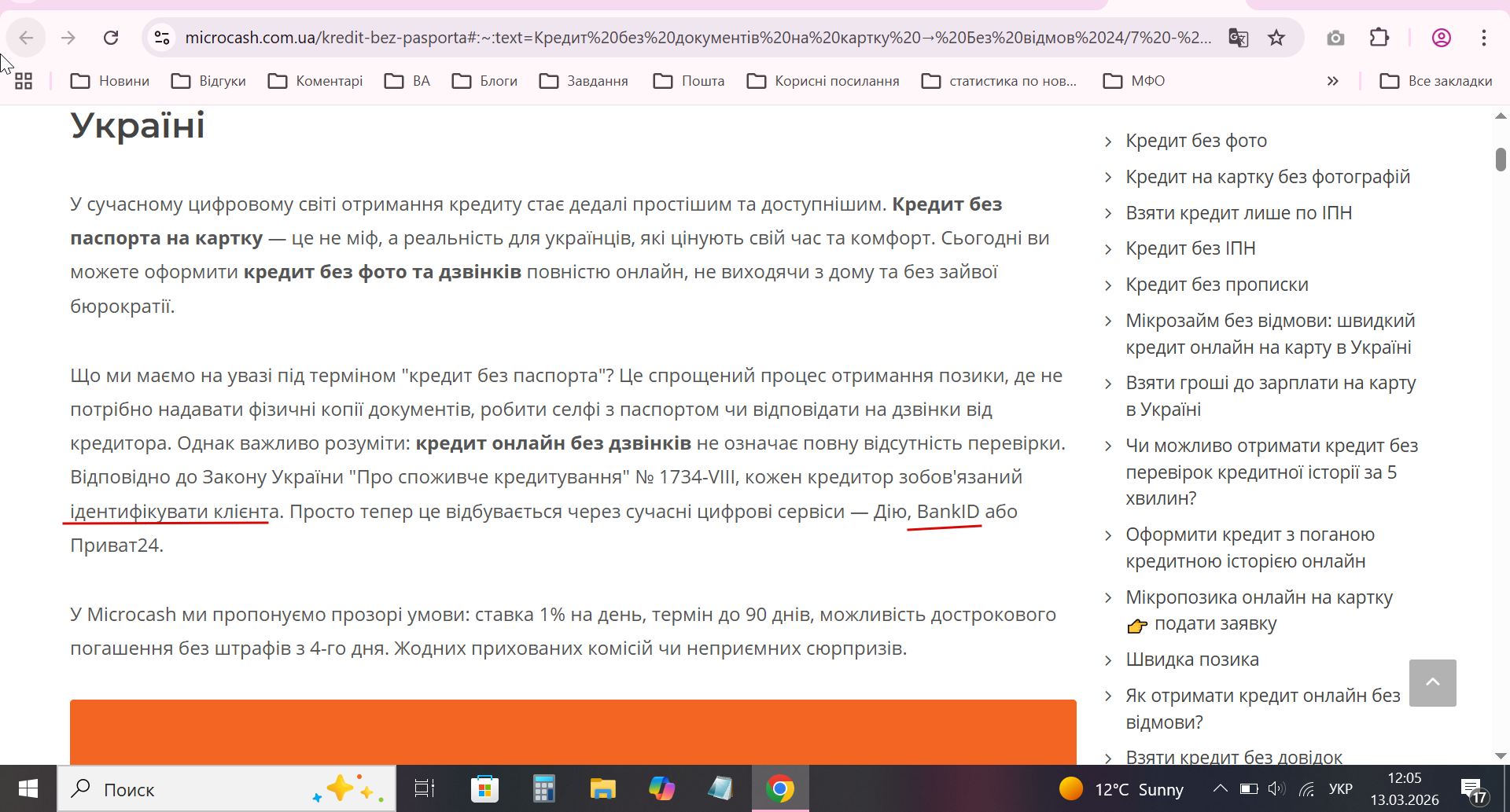Open the статистика по нов... bookmark folder
Viewport: 1510px width, 812px height.
click(1000, 81)
